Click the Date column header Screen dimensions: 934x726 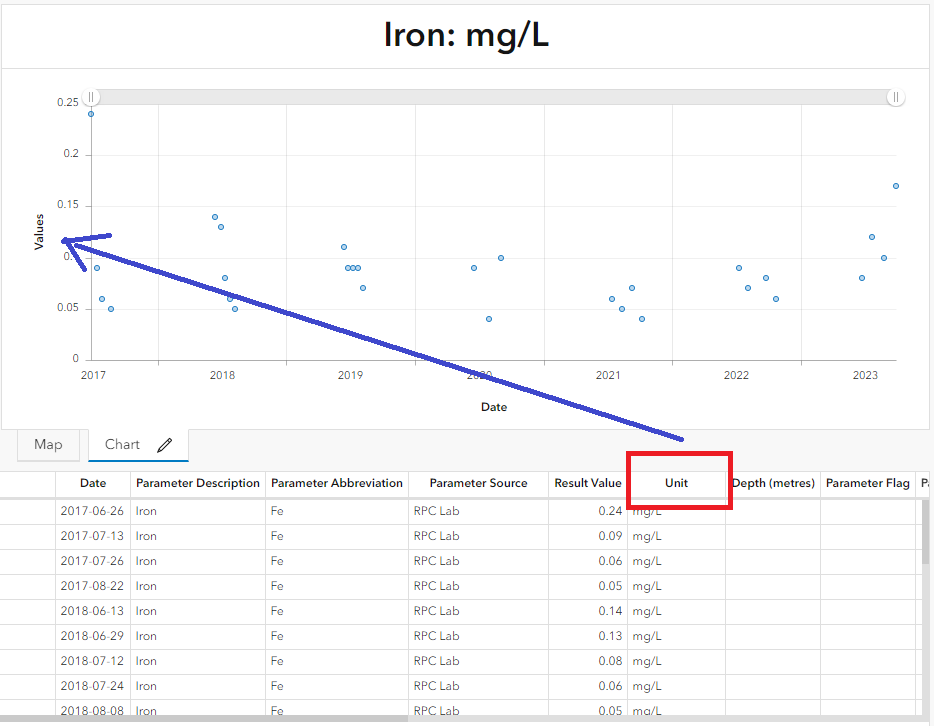click(x=93, y=483)
